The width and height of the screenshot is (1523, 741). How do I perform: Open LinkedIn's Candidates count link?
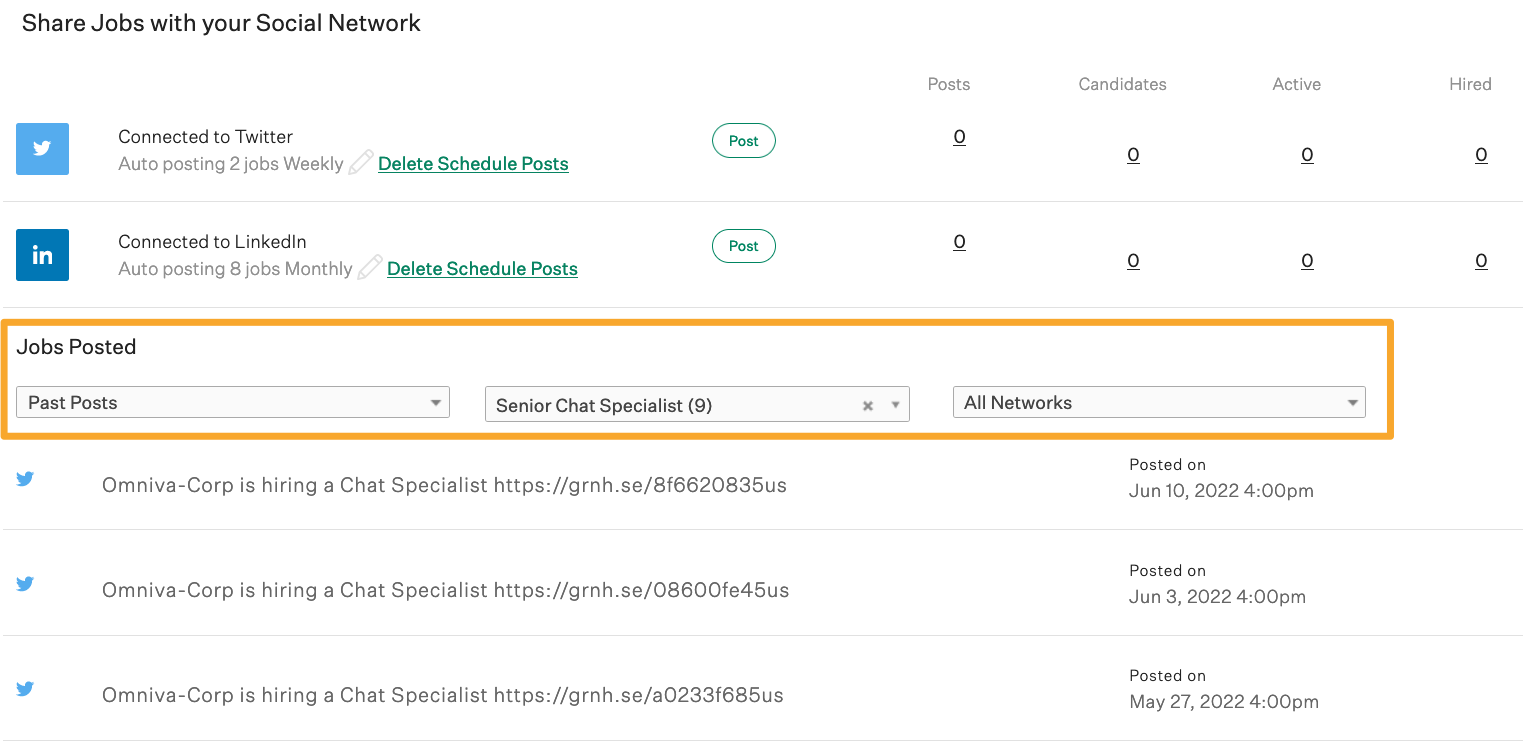pos(1133,260)
